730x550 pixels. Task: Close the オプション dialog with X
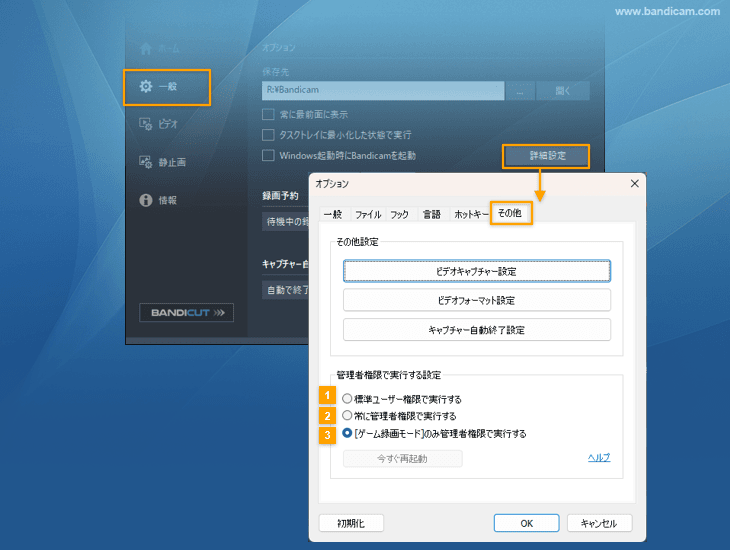pos(633,184)
